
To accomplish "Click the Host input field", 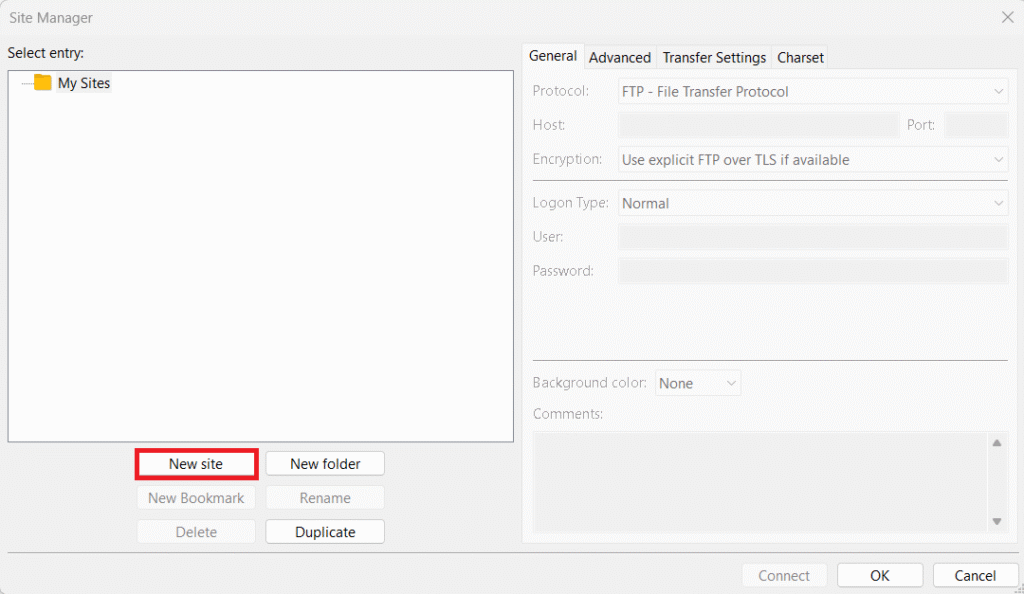I will [x=758, y=125].
